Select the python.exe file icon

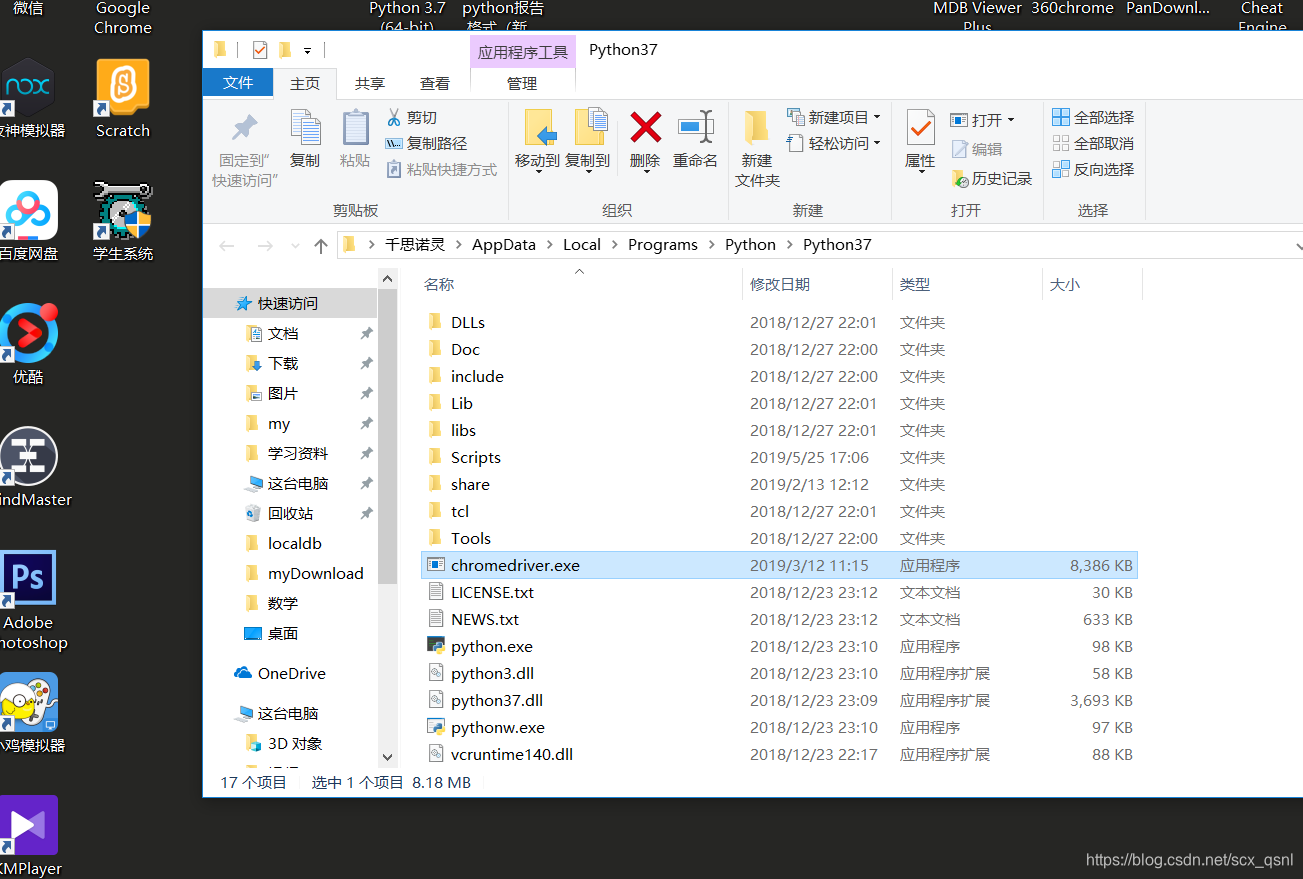[x=435, y=646]
